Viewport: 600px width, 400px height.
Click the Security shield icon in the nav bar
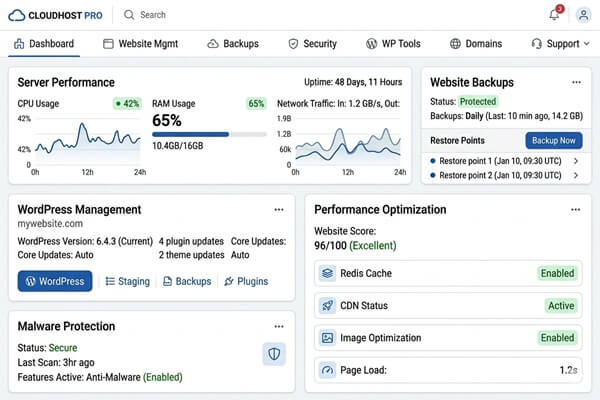(293, 44)
